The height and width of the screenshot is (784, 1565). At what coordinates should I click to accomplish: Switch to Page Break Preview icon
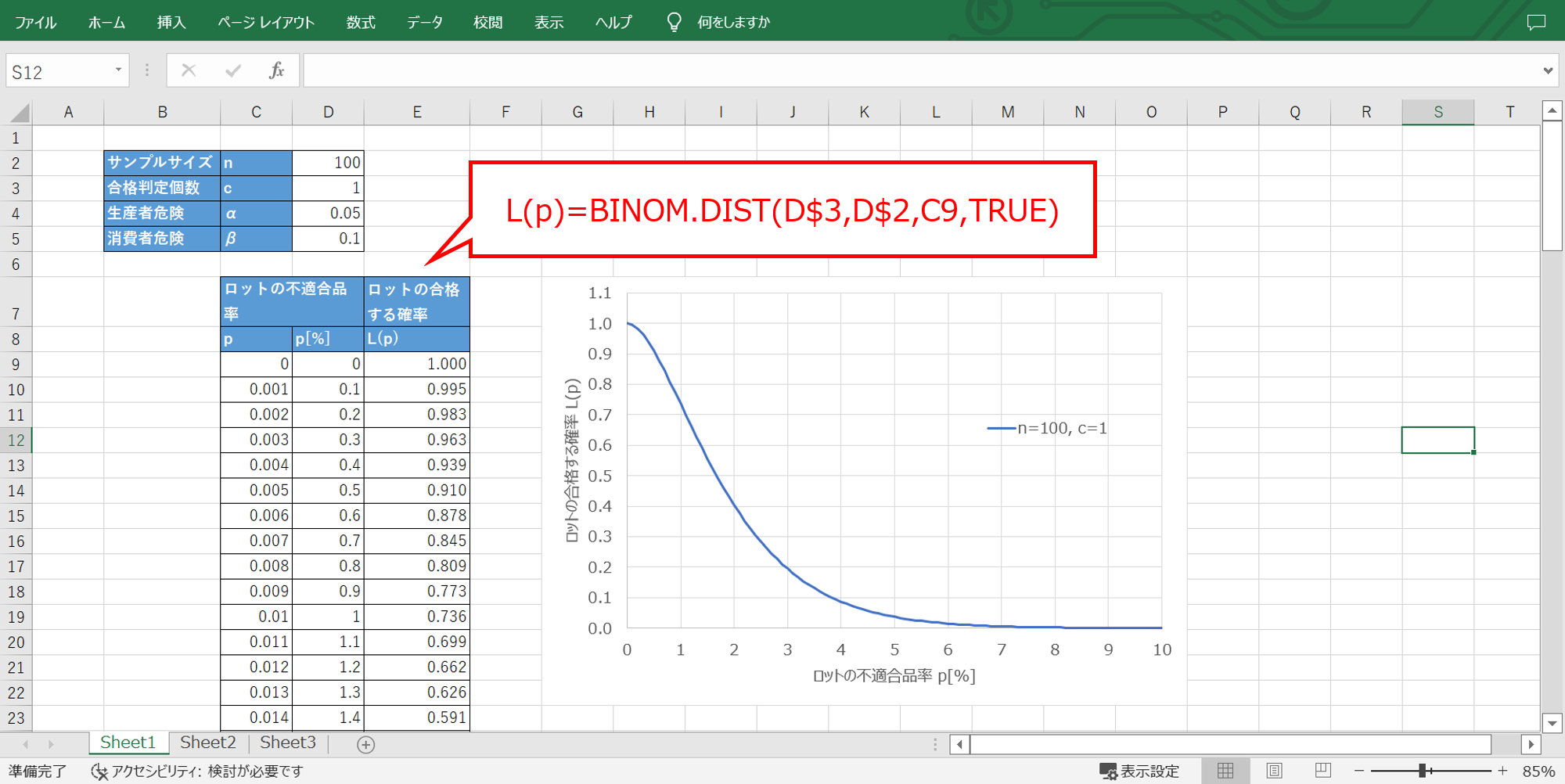click(1322, 771)
